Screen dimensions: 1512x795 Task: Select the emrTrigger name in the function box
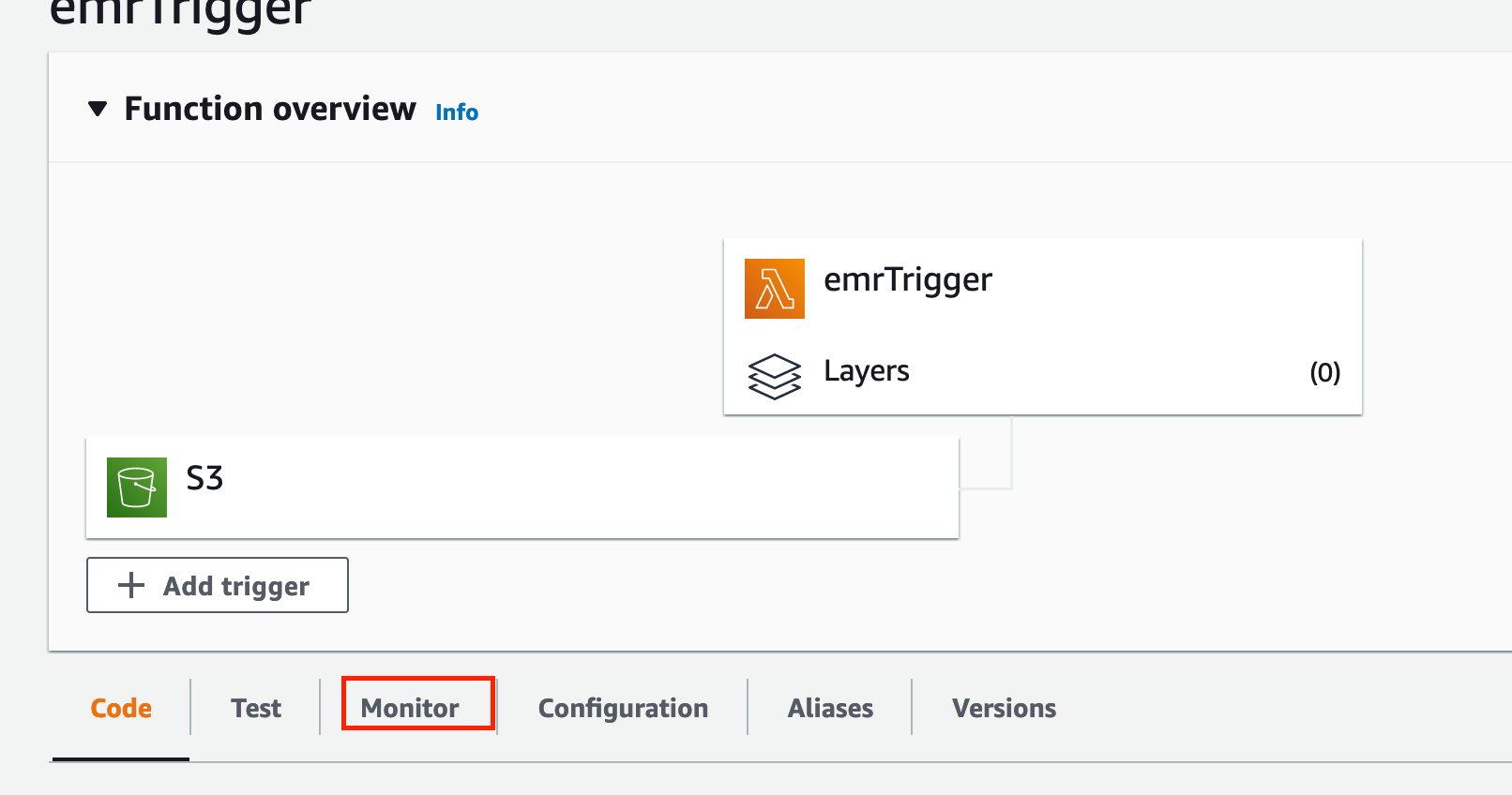(907, 280)
